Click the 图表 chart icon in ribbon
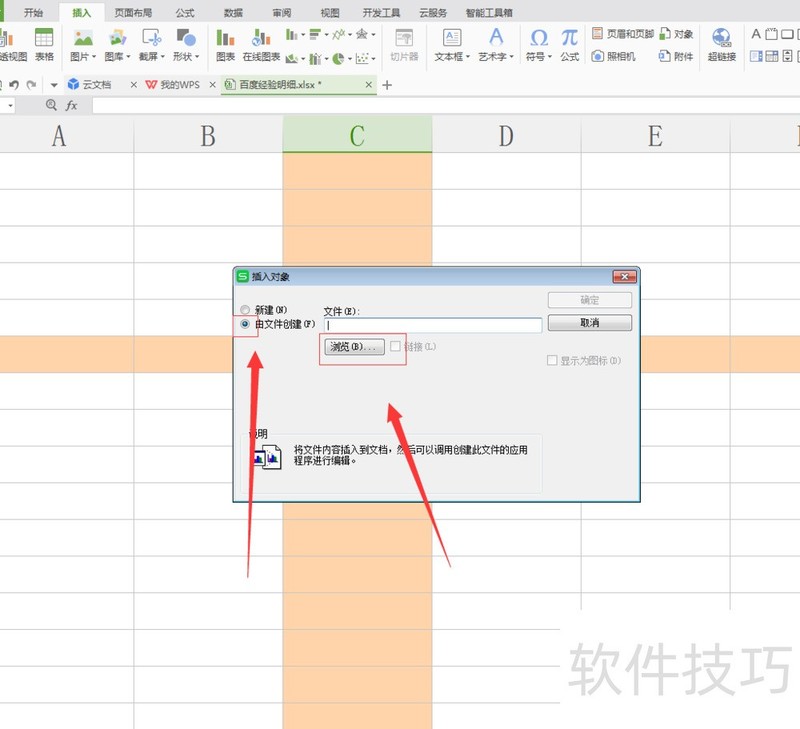The width and height of the screenshot is (800, 729). tap(225, 44)
